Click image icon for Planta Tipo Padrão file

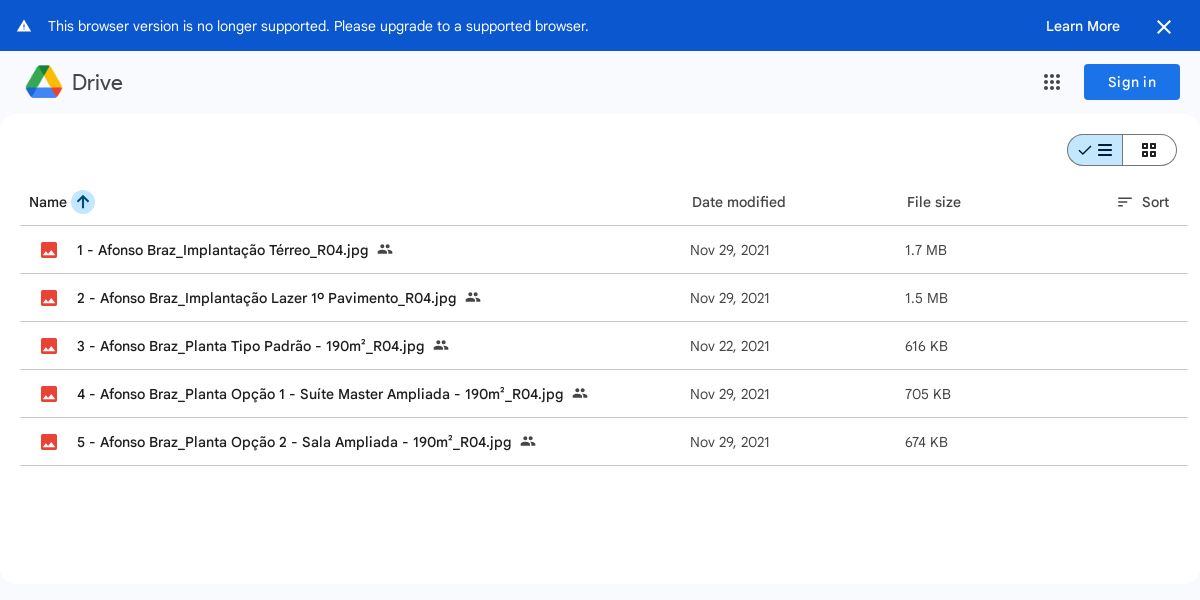pos(49,346)
